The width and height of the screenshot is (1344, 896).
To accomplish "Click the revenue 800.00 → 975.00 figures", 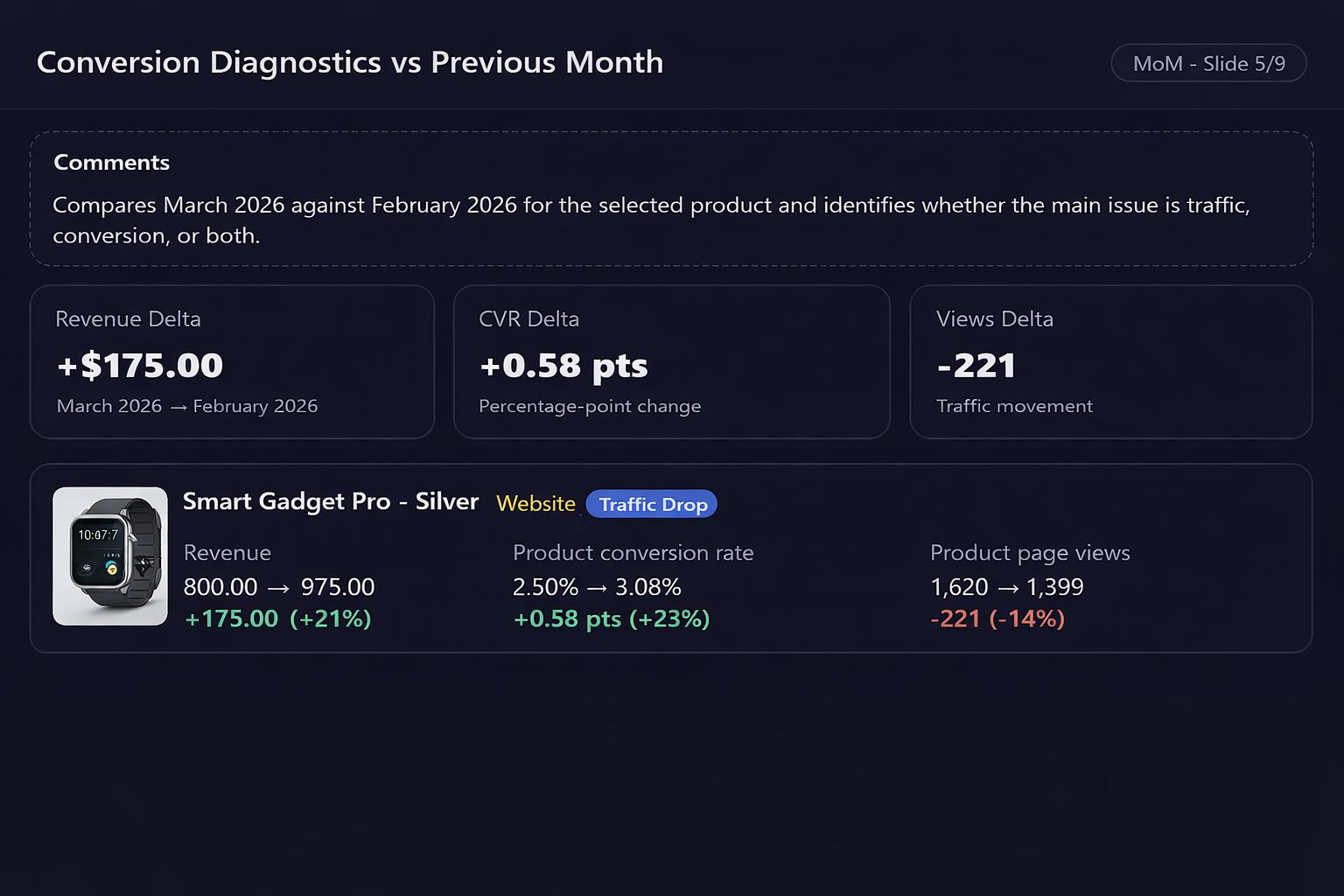I will pos(279,587).
